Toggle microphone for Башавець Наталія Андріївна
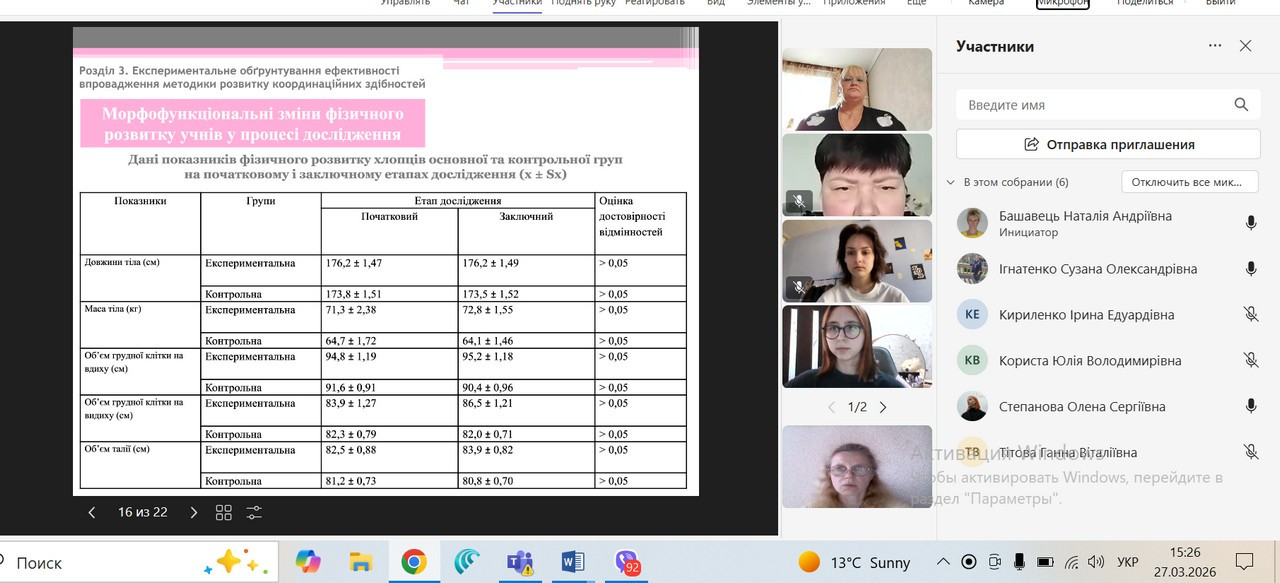 point(1250,223)
